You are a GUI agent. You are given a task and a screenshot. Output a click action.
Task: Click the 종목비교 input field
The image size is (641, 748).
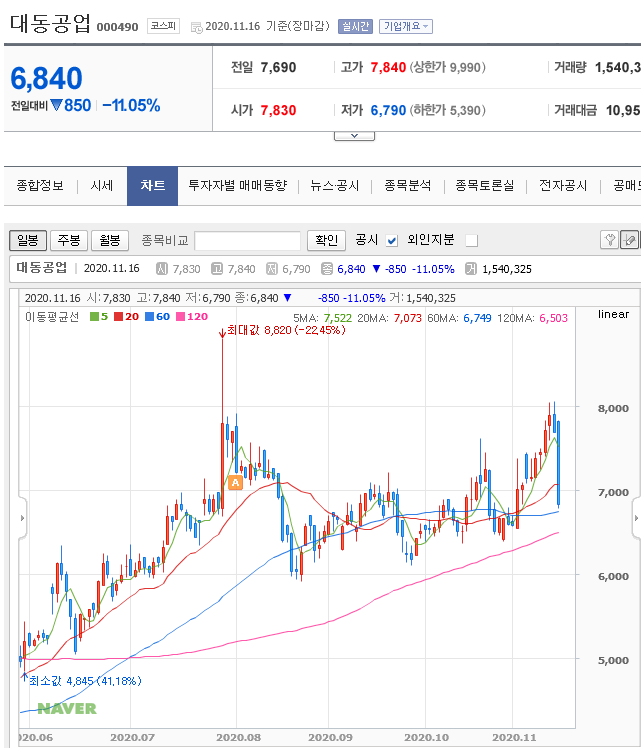click(x=247, y=240)
